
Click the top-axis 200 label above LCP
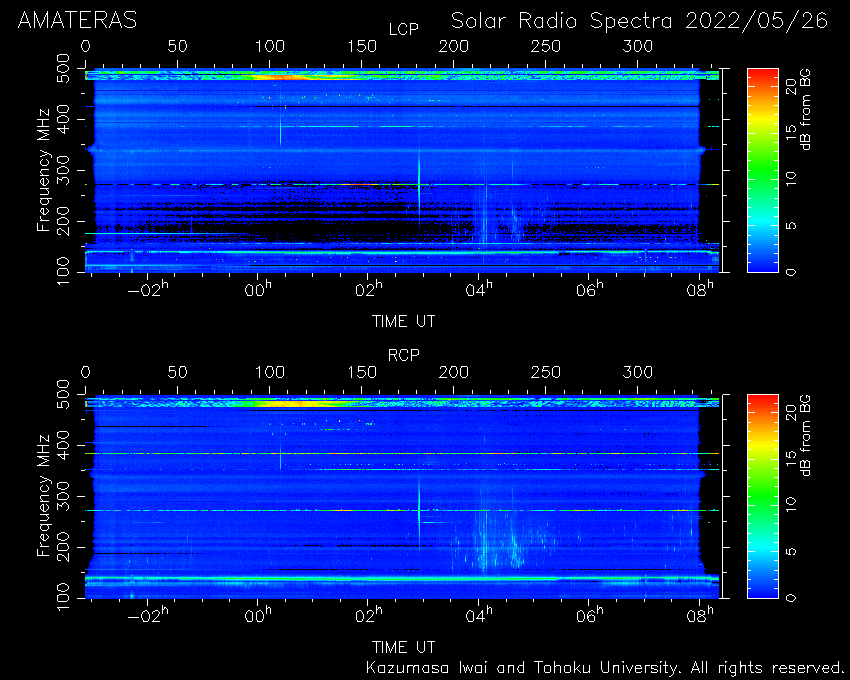[x=454, y=47]
